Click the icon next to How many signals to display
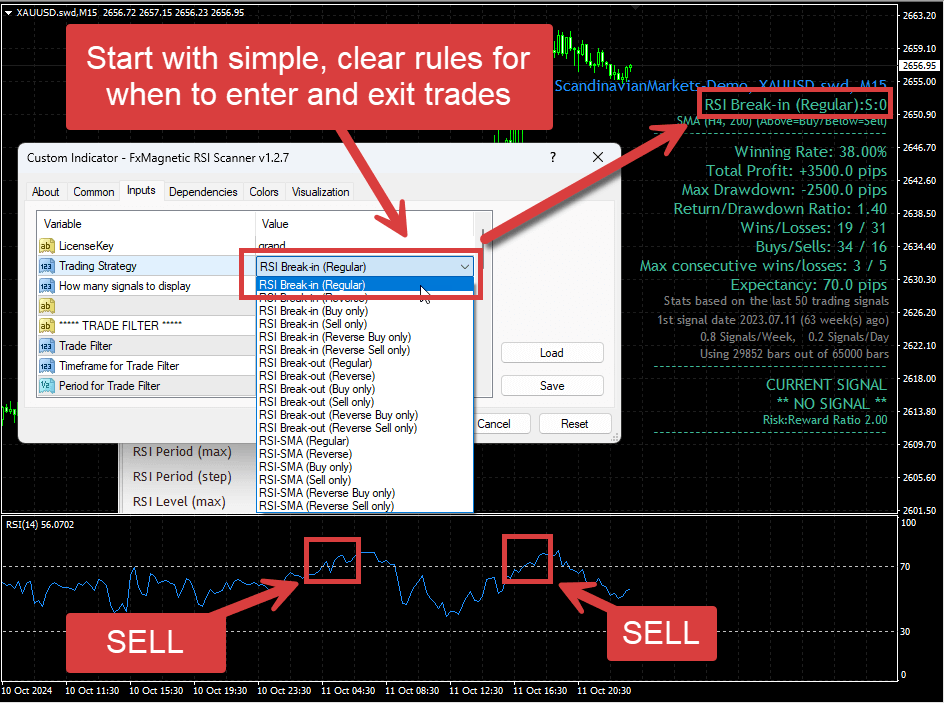The image size is (945, 704). coord(46,286)
